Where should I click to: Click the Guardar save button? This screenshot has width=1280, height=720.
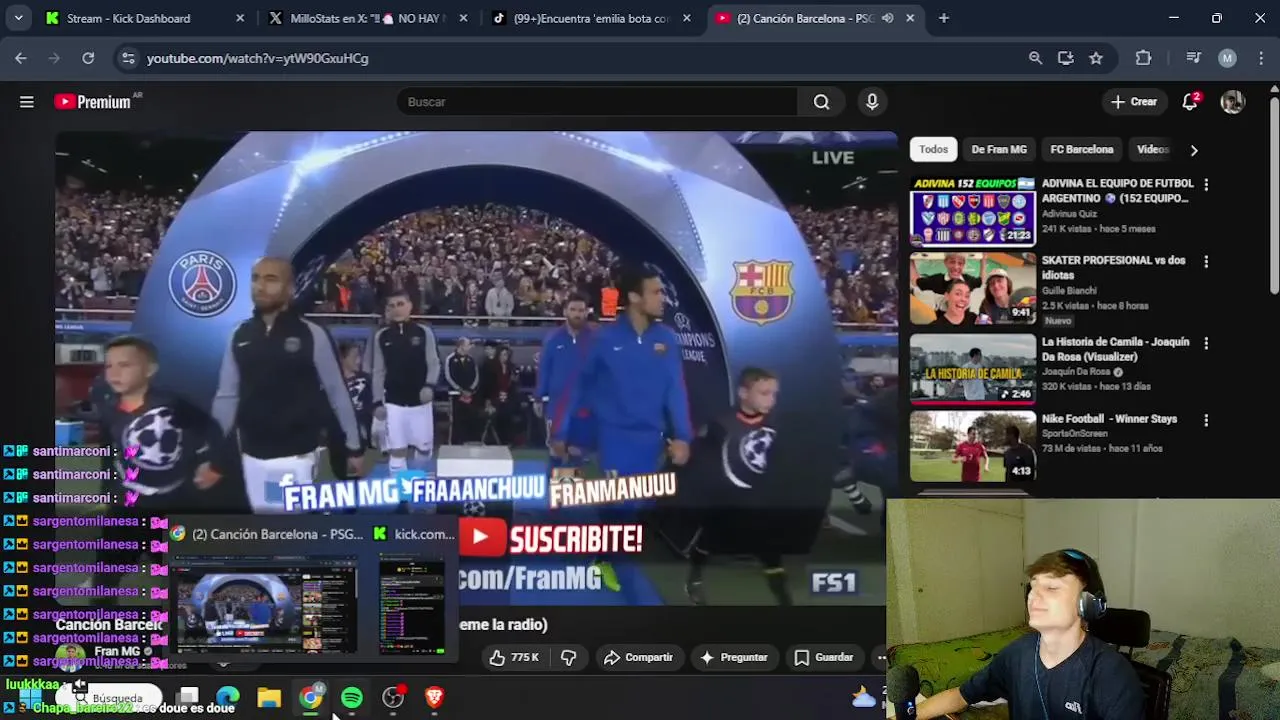point(824,657)
